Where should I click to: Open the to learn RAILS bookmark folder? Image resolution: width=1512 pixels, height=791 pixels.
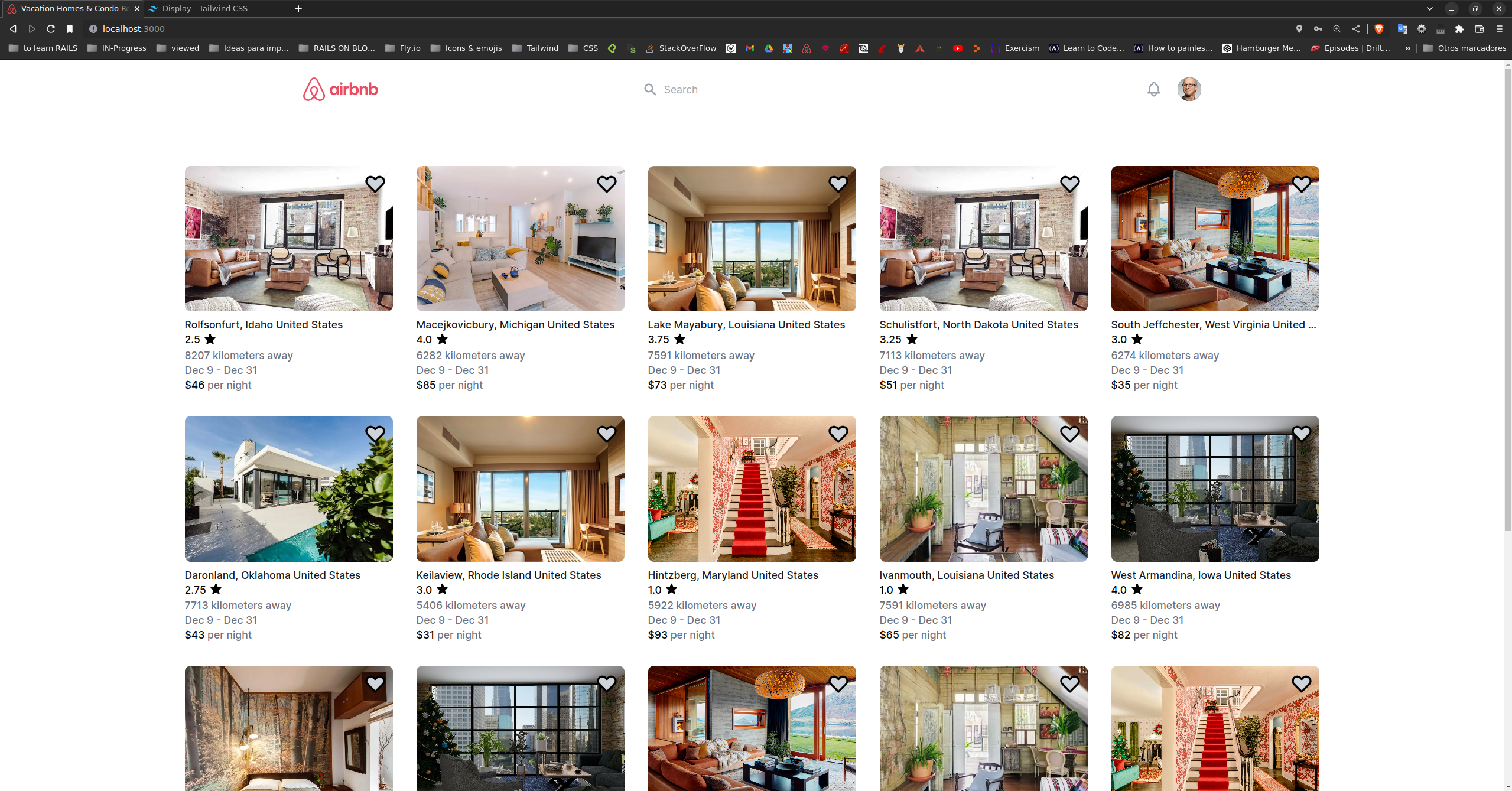pyautogui.click(x=43, y=48)
